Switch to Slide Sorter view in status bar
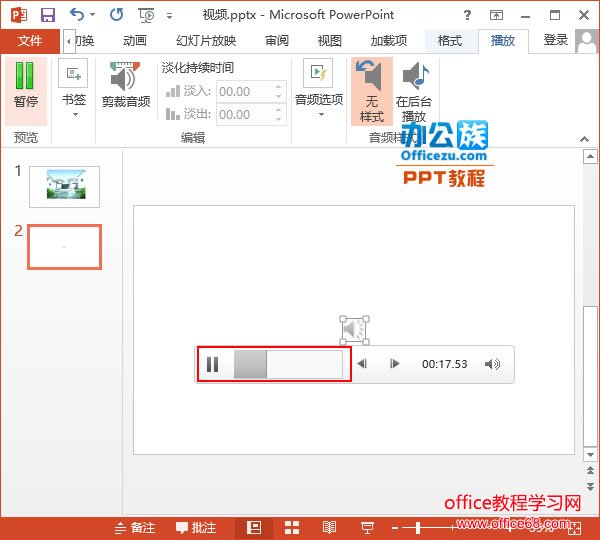Viewport: 600px width, 540px height. 293,528
